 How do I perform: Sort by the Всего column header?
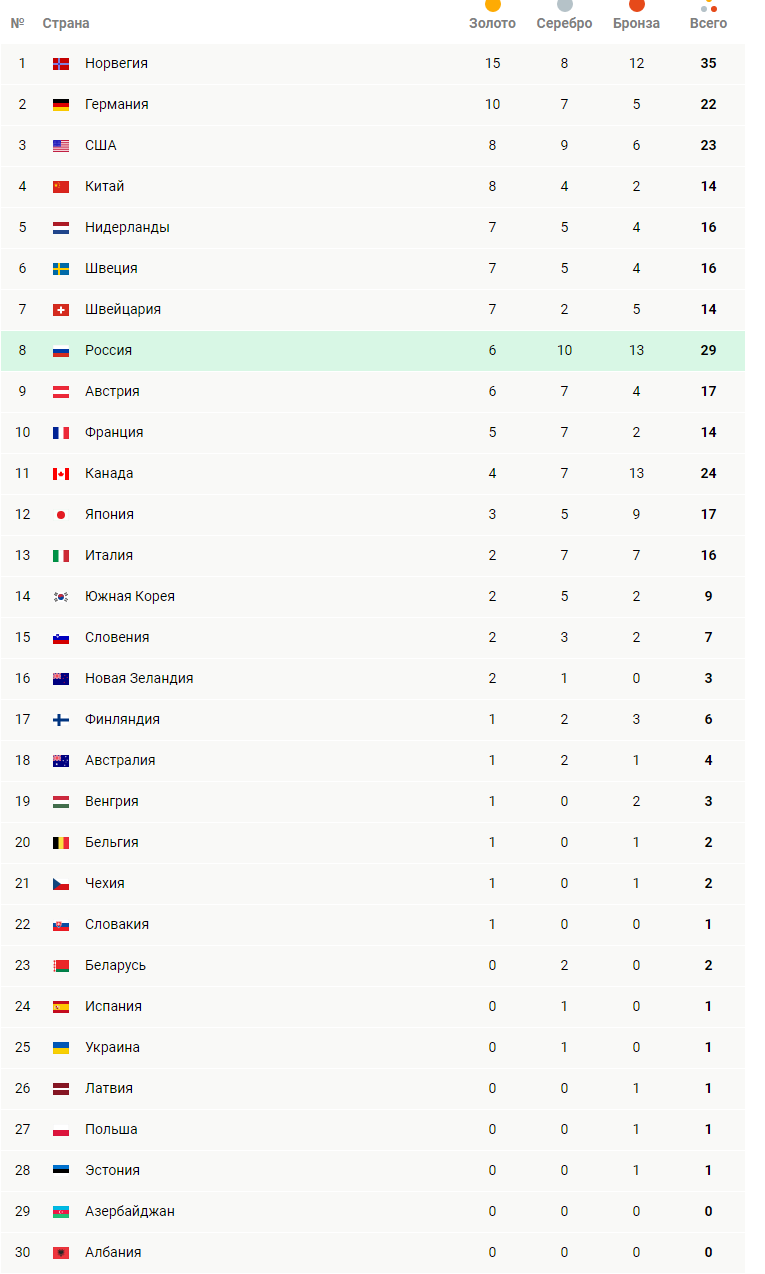[708, 23]
